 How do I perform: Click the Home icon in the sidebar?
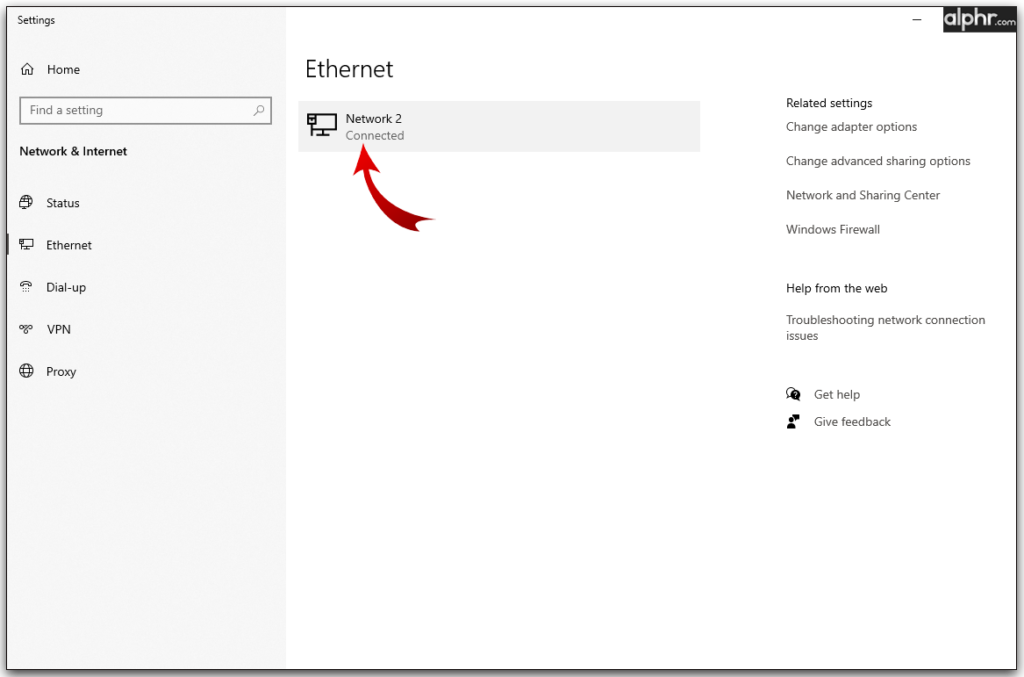pyautogui.click(x=27, y=69)
